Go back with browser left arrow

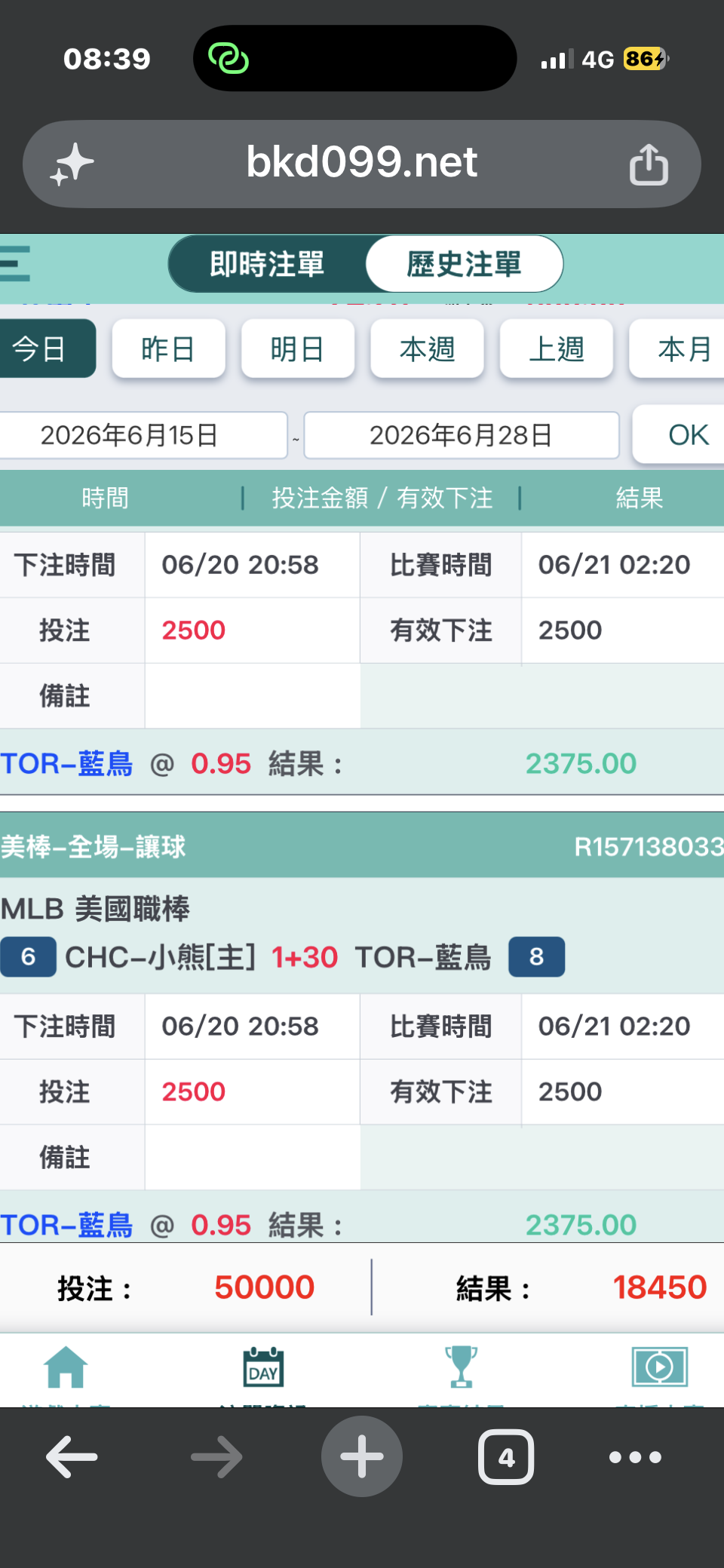[72, 1456]
